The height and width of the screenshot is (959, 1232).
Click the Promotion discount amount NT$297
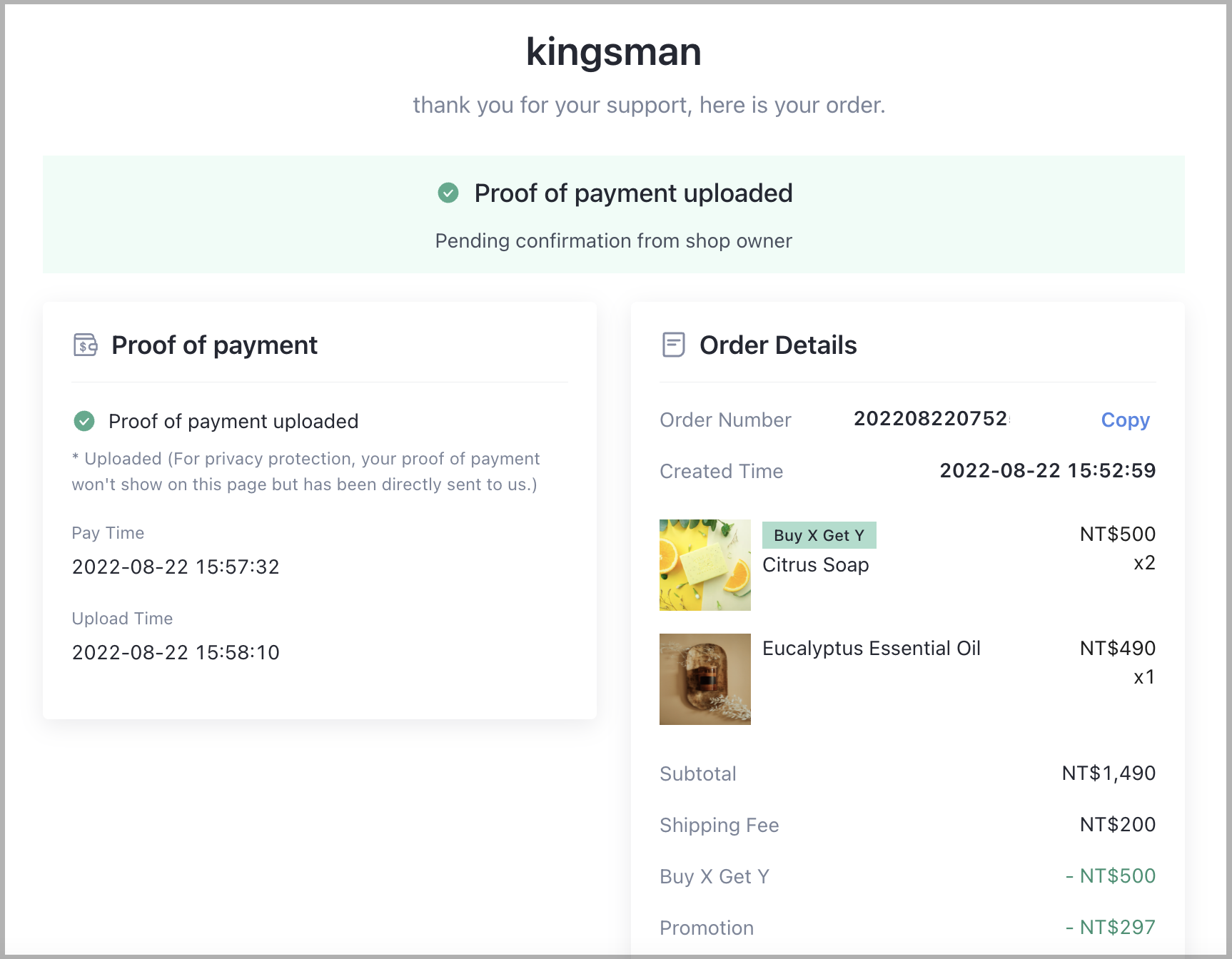coord(1111,928)
